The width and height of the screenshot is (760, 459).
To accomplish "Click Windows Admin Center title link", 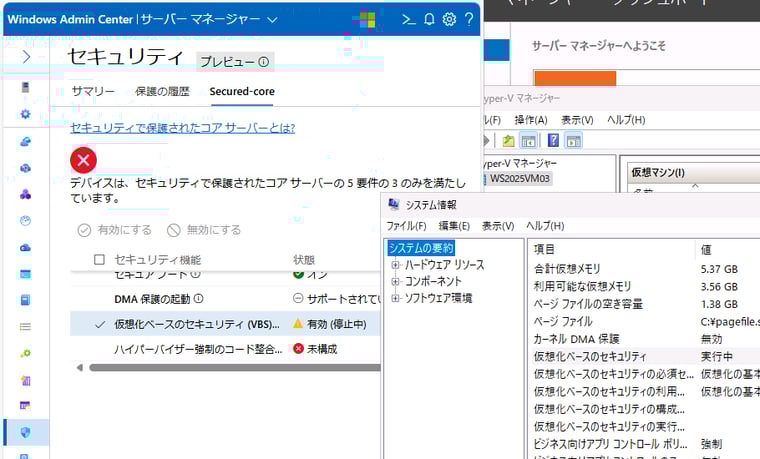I will (x=70, y=19).
